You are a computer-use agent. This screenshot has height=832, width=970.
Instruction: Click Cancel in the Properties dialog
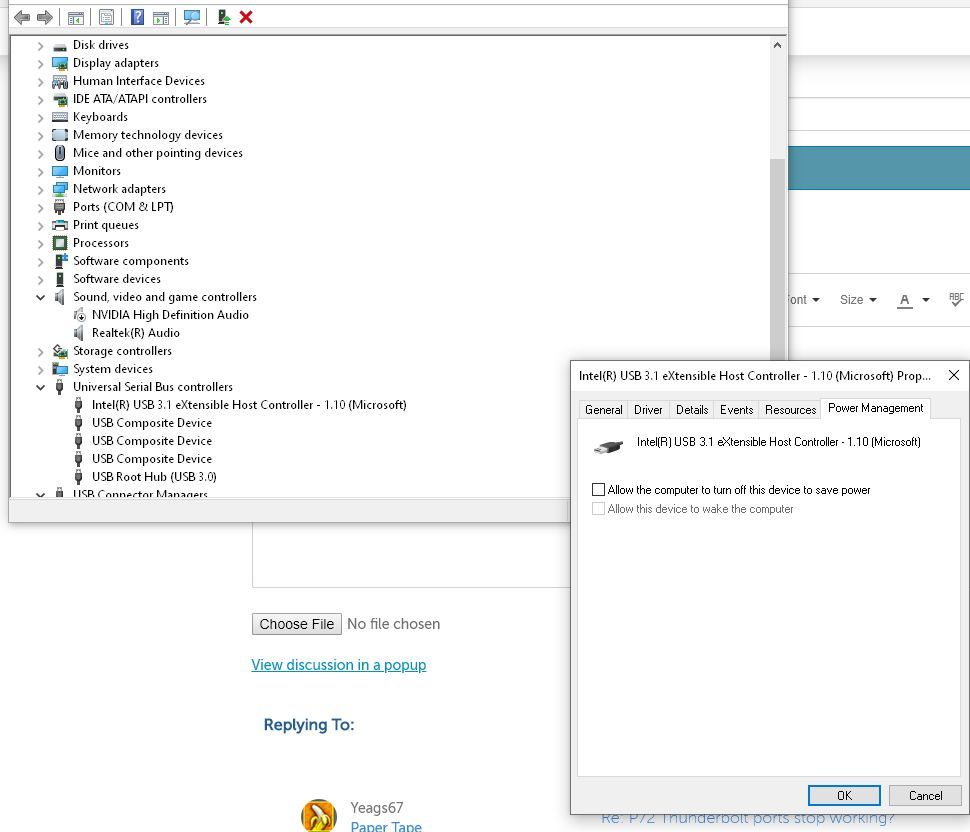925,796
